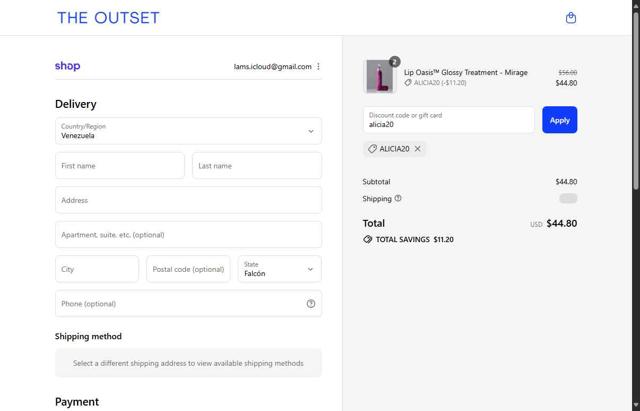Click the discount code input field
Viewport: 640px width, 411px height.
pos(449,120)
